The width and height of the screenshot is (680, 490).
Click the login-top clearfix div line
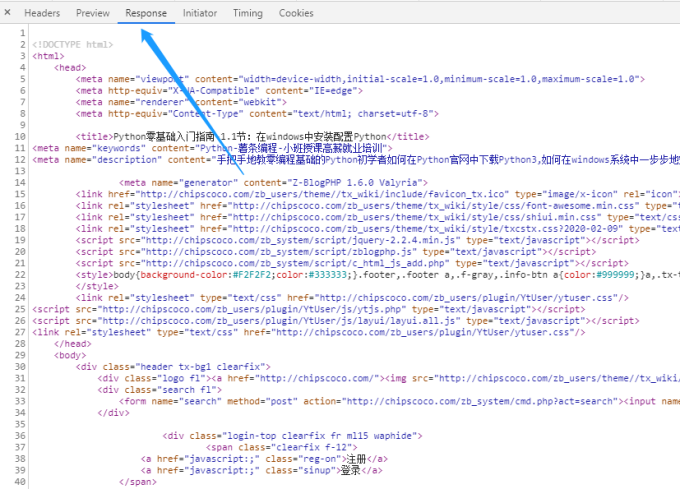point(292,436)
